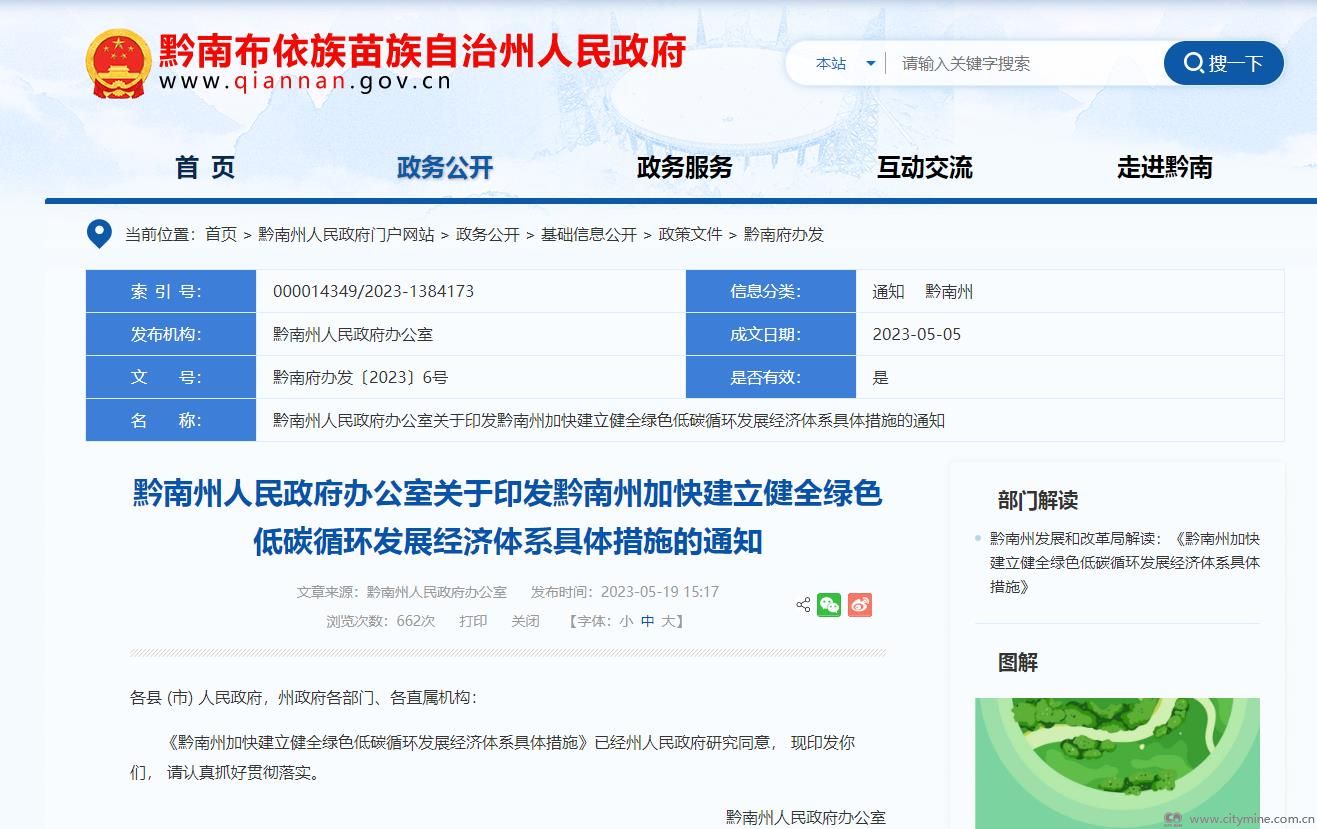
Task: Click 基础信息公开 breadcrumb link
Action: click(x=589, y=234)
